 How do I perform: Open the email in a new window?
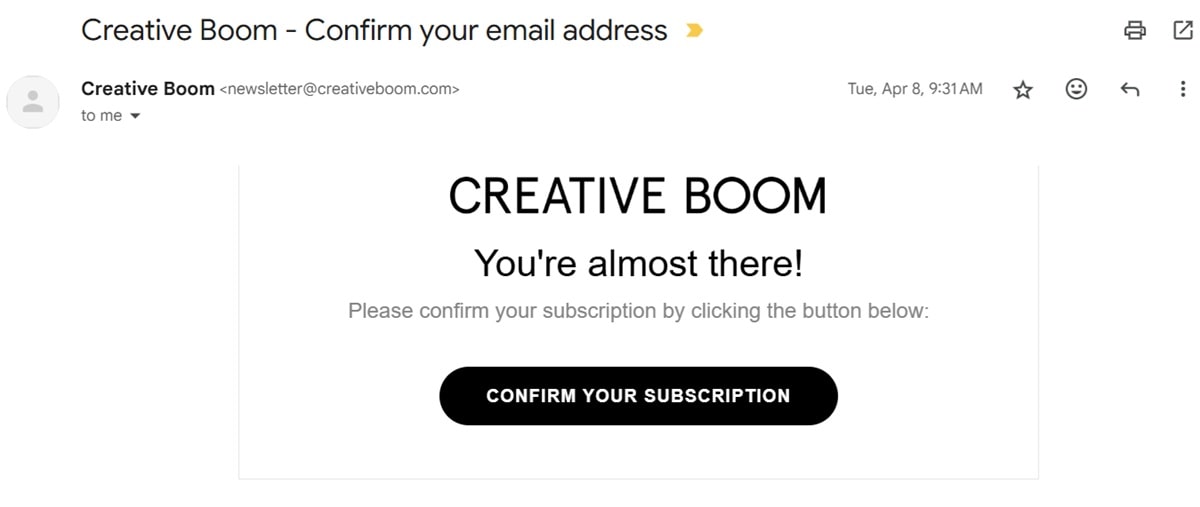(x=1182, y=30)
